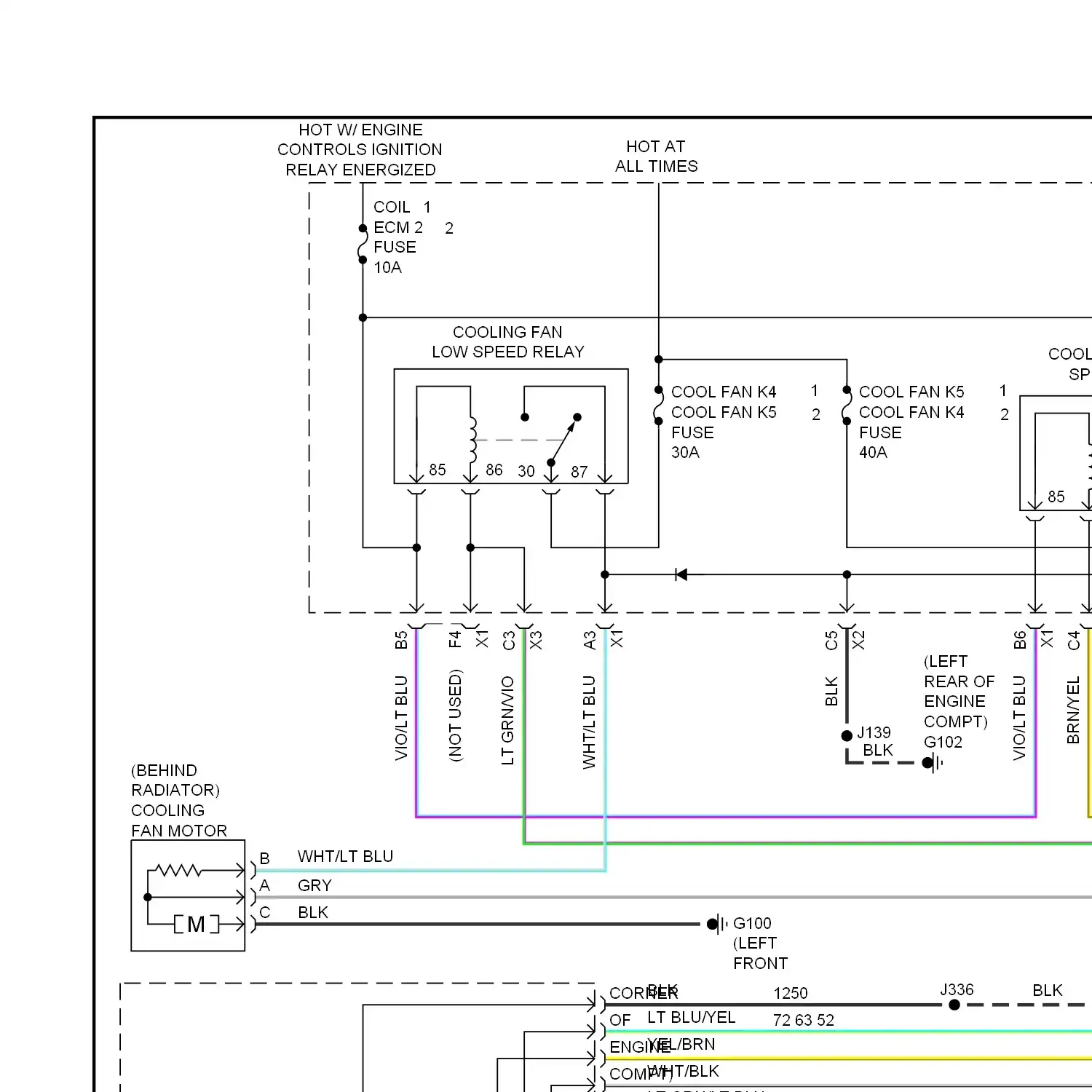
Task: Click the "30A" fuse rating
Action: pyautogui.click(x=685, y=453)
